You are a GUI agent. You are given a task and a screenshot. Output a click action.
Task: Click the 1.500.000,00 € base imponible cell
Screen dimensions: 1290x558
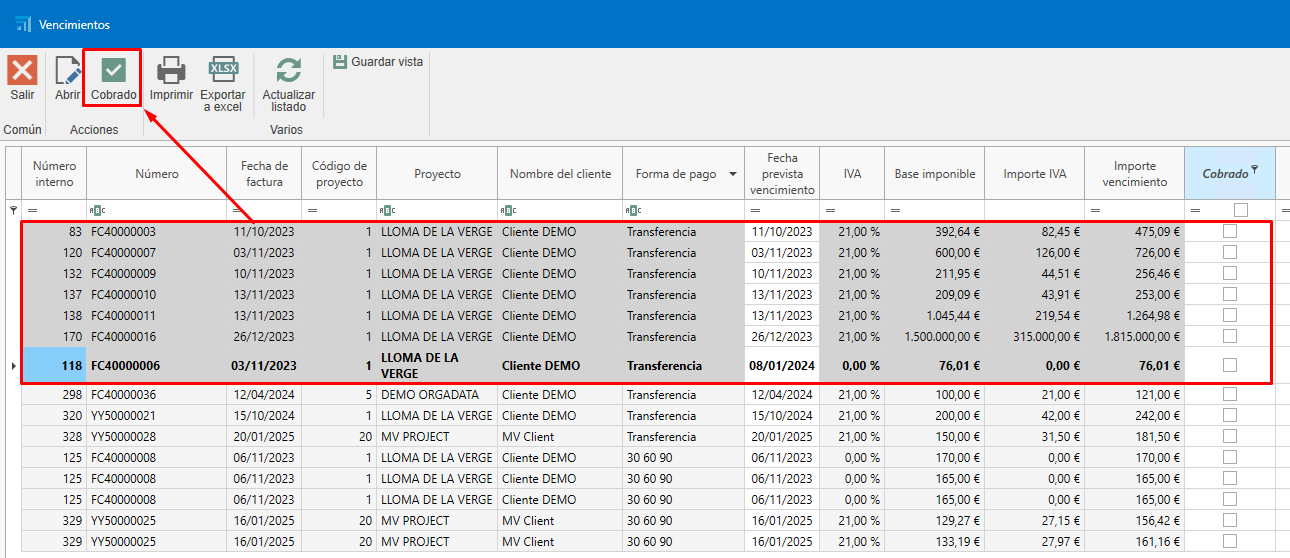coord(935,336)
